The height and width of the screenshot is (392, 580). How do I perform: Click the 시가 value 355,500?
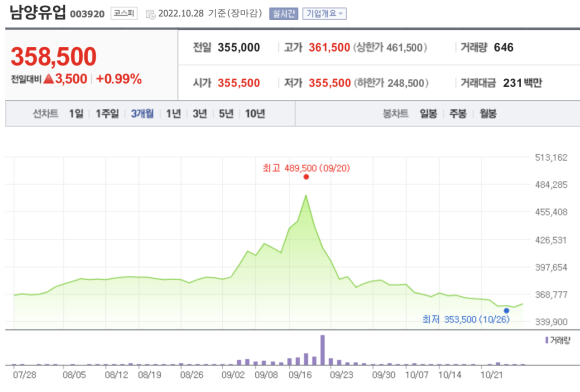239,83
